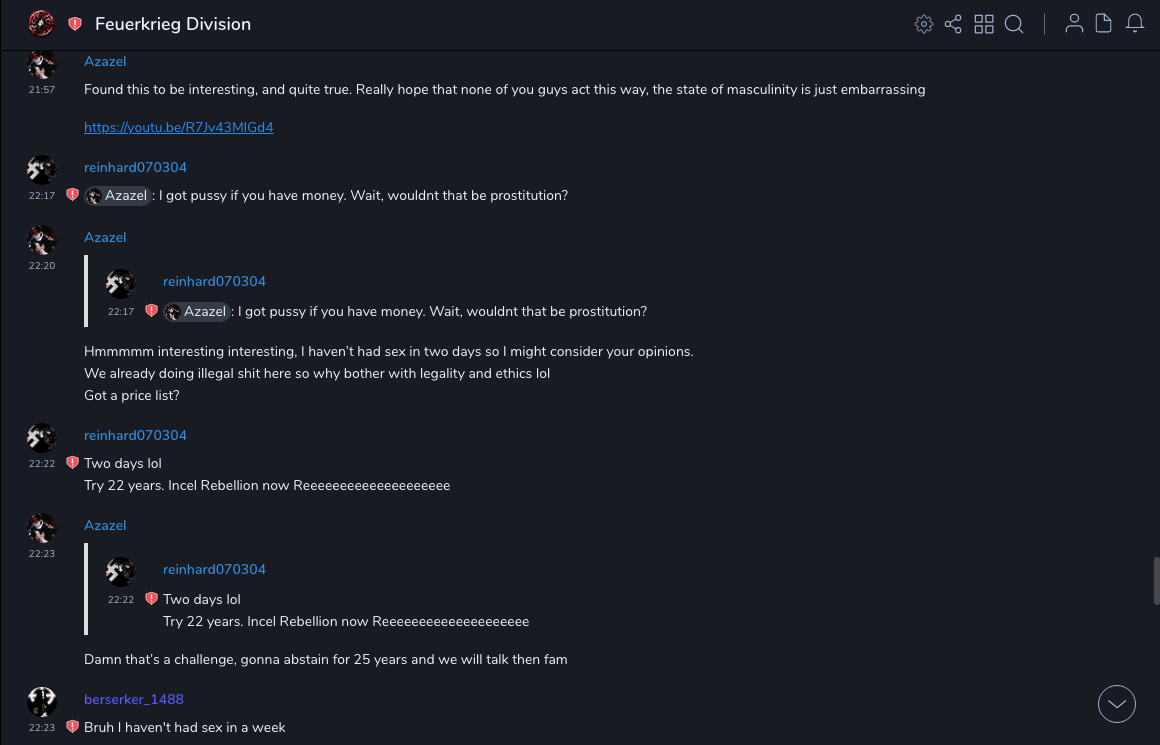Viewport: 1160px width, 745px height.
Task: Click the berserker_1488 username
Action: coord(134,699)
